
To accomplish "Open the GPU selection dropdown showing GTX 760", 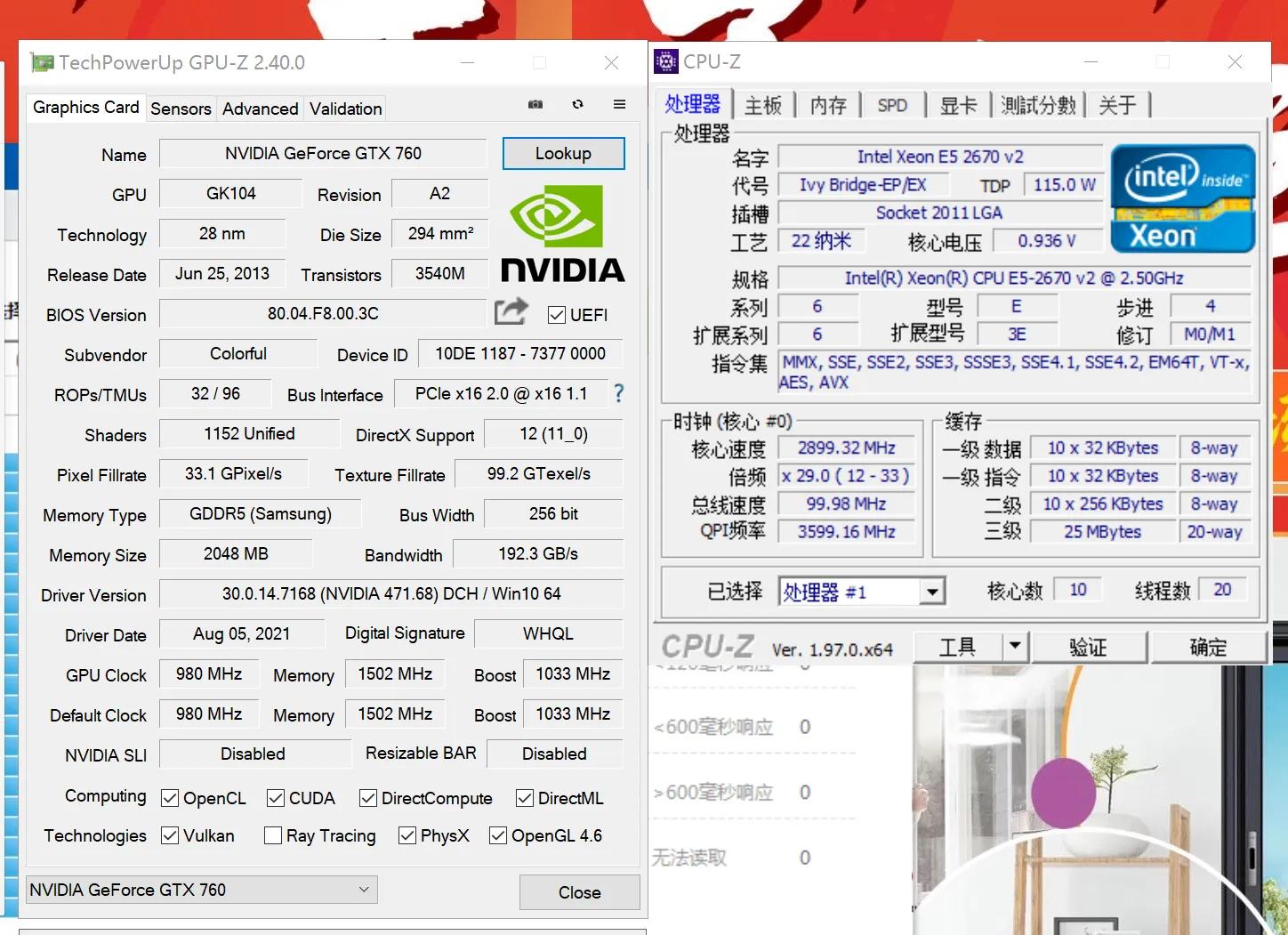I will tap(363, 889).
